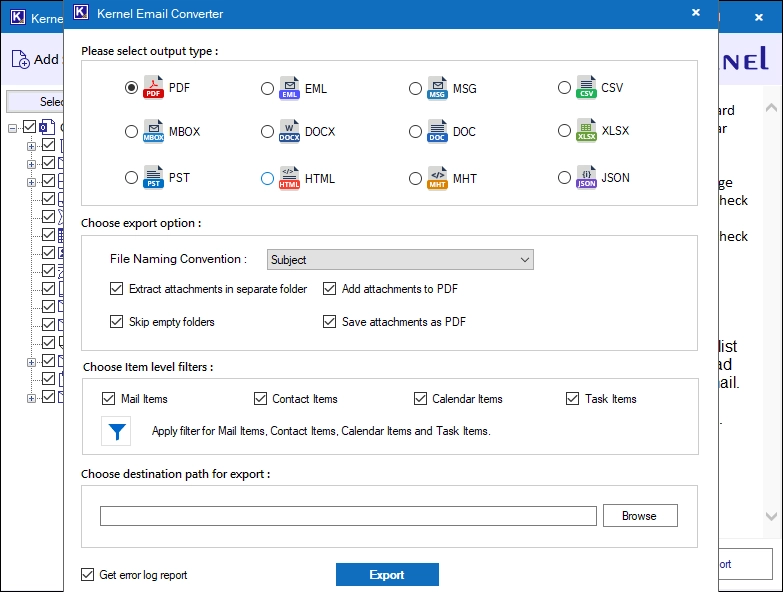
Task: Click the Outlook mailbox icon in the tree
Action: click(47, 127)
